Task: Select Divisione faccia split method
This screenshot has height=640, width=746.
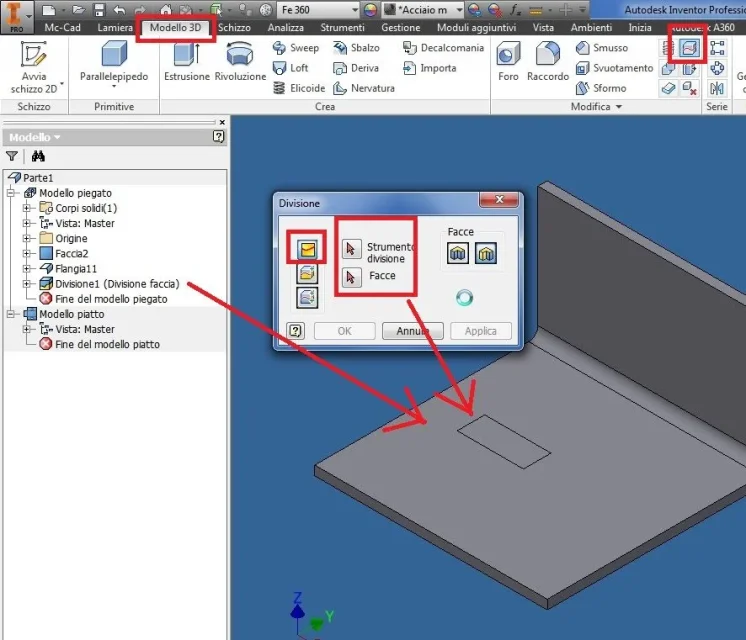Action: click(x=307, y=249)
